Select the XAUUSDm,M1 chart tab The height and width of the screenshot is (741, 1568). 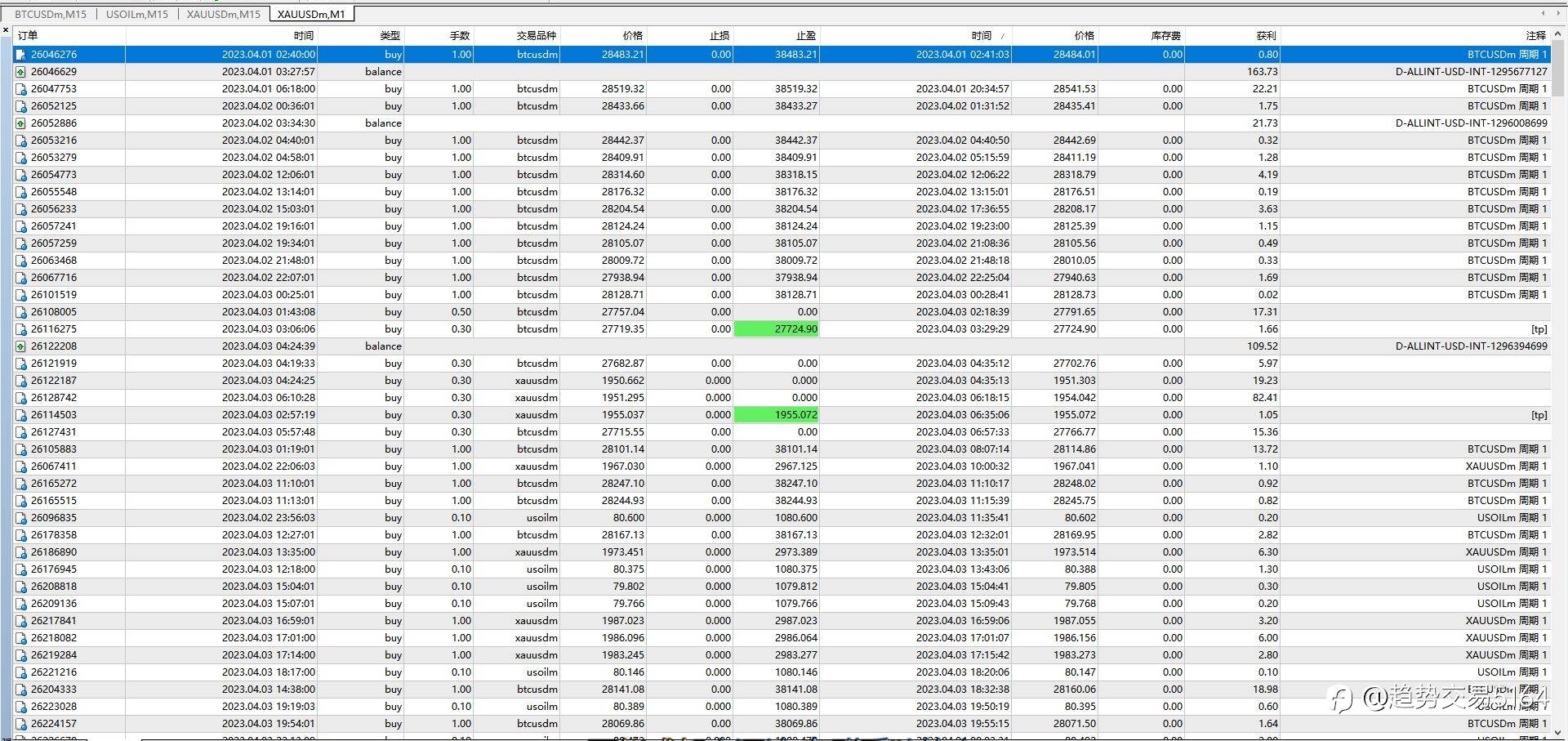pyautogui.click(x=311, y=14)
